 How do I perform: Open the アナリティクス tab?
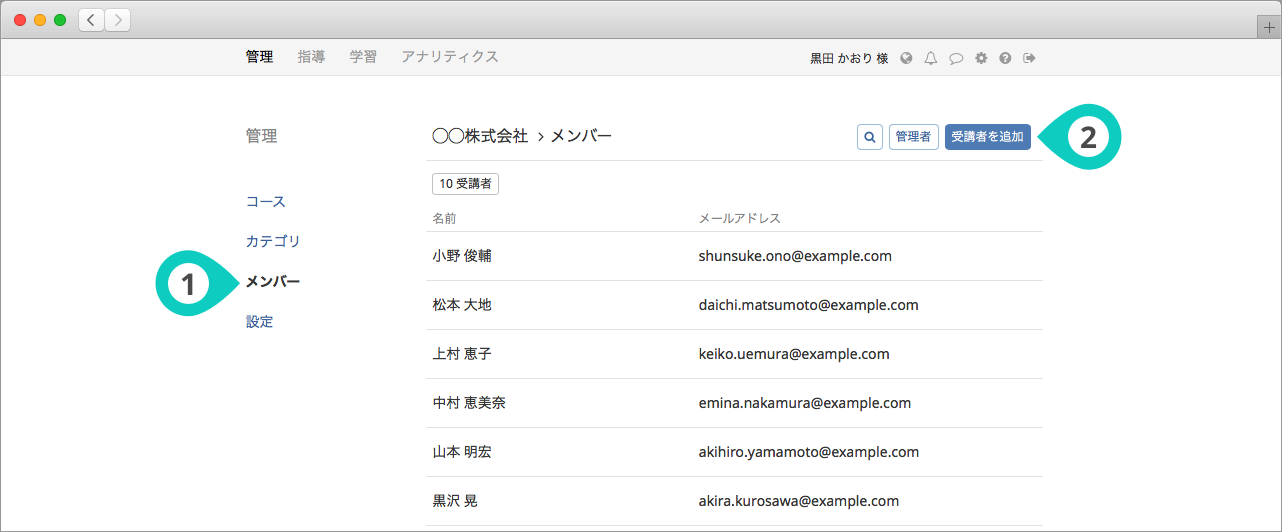pos(449,57)
